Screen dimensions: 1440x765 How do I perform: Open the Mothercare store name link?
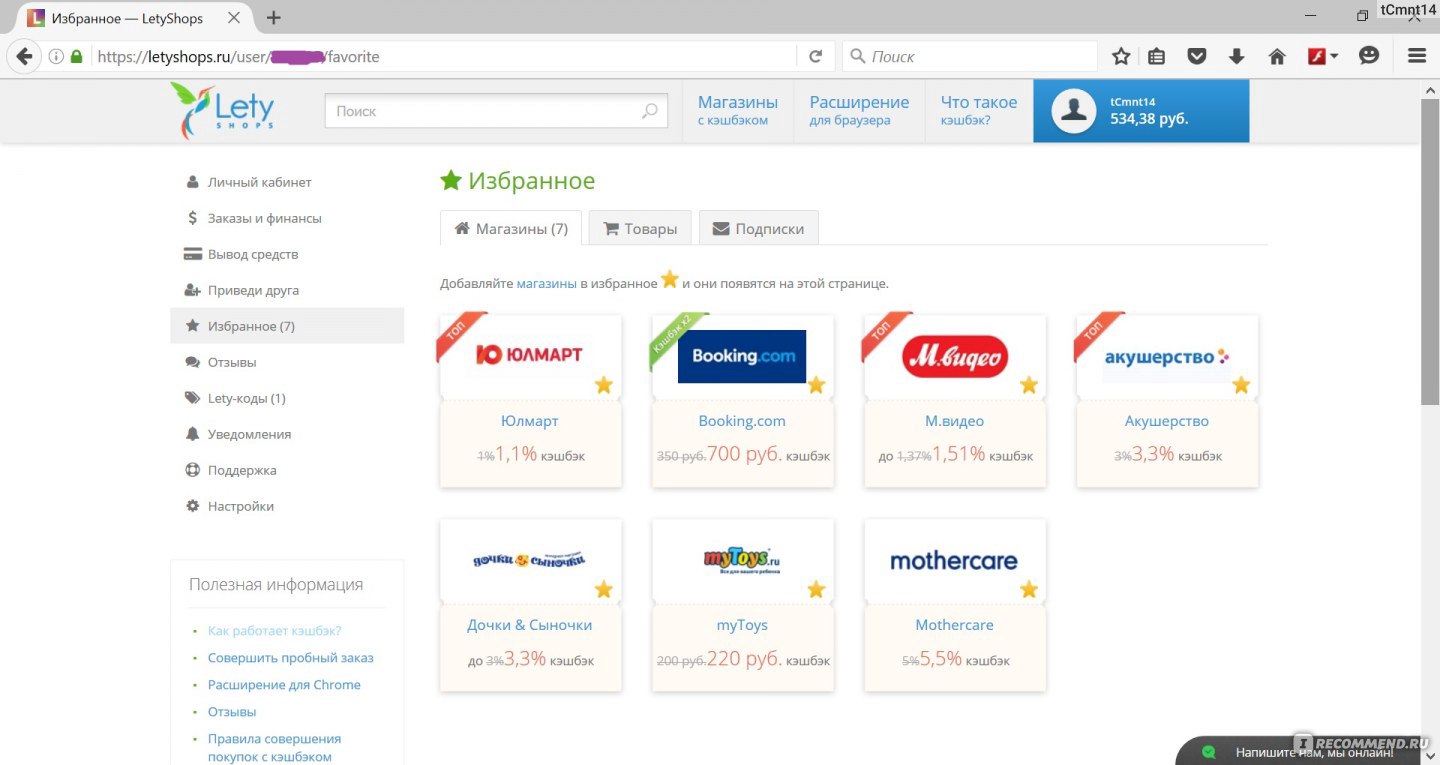click(x=955, y=625)
